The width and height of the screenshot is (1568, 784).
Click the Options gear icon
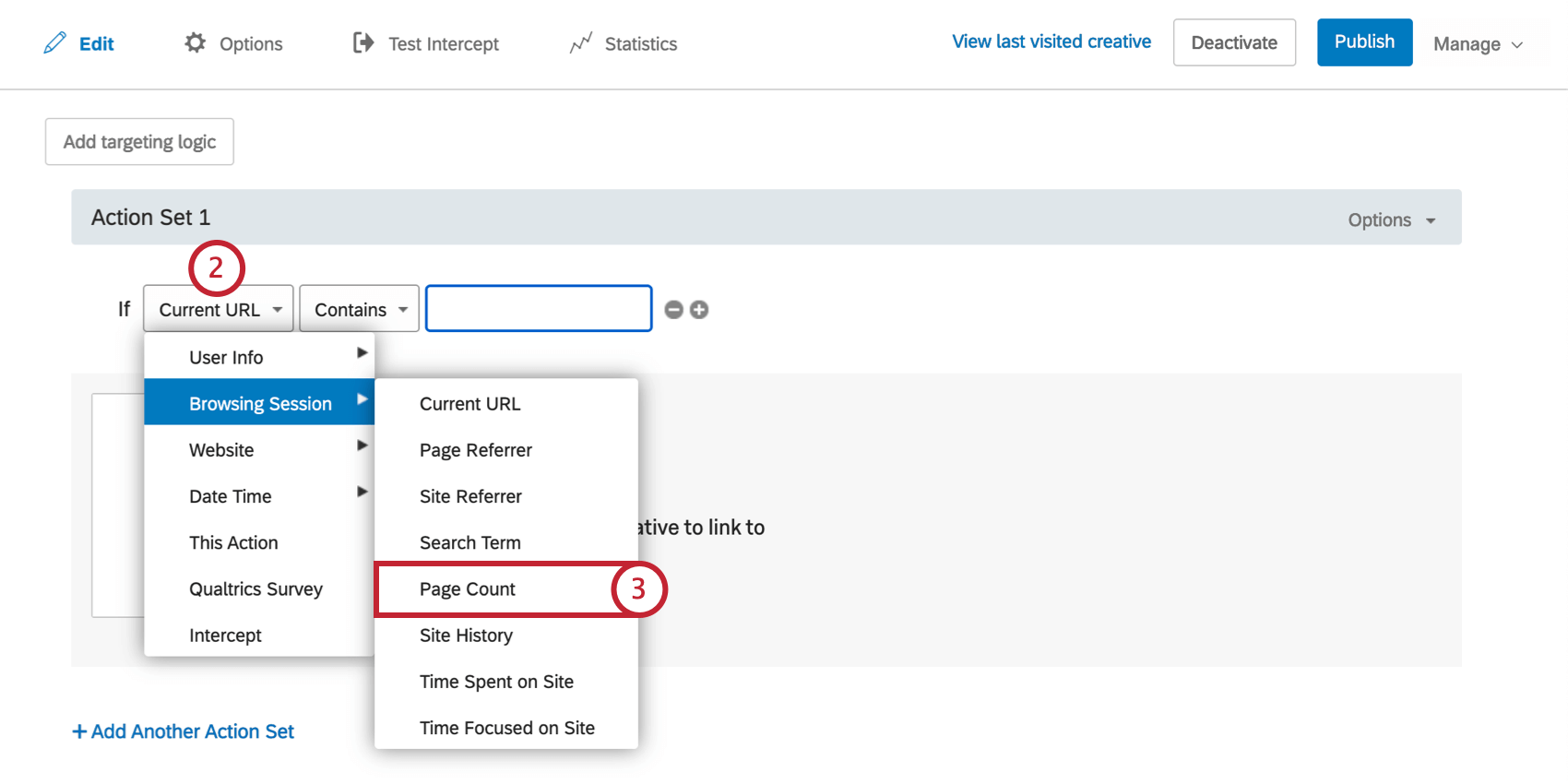[195, 43]
